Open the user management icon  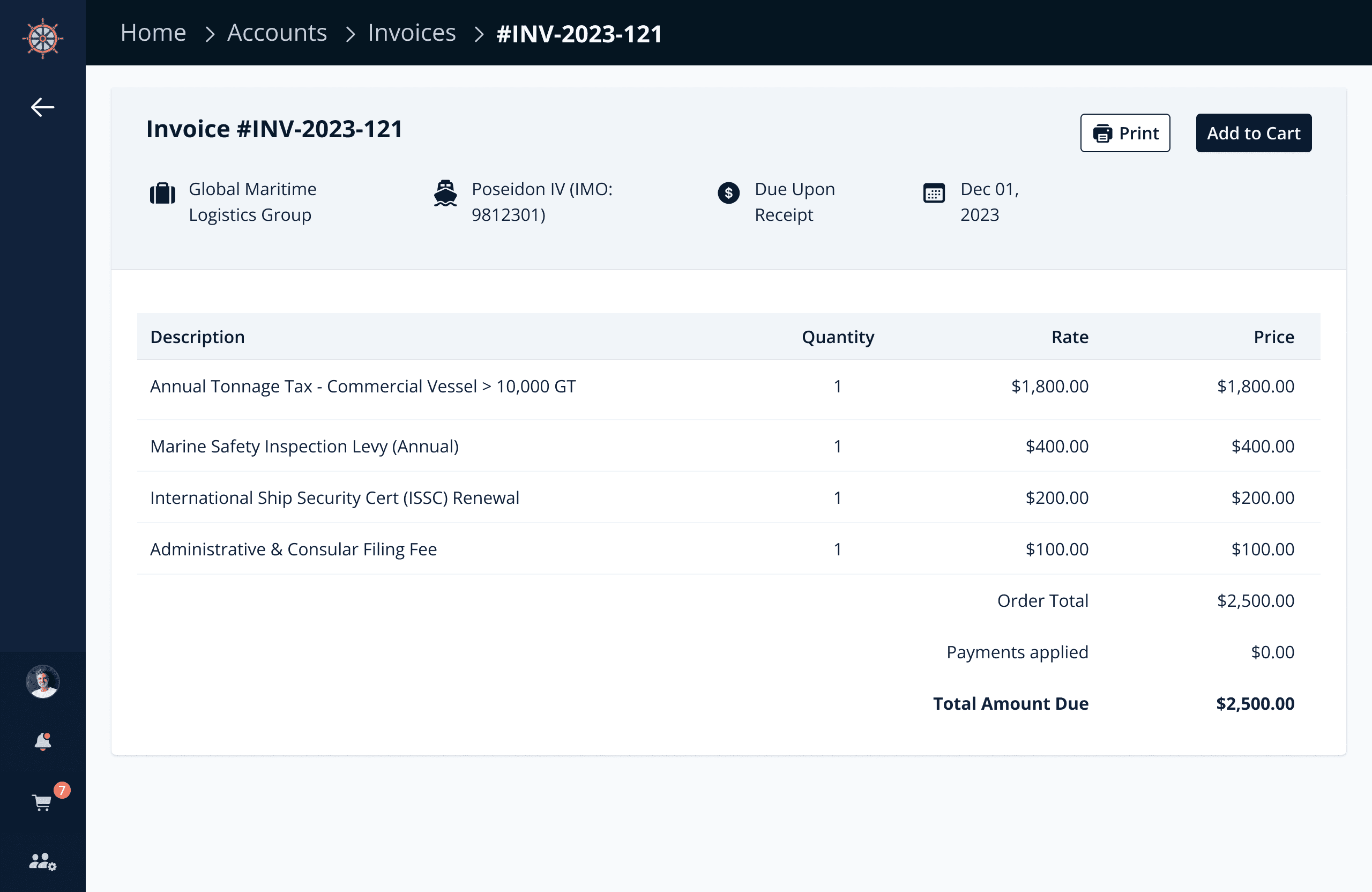(x=43, y=861)
